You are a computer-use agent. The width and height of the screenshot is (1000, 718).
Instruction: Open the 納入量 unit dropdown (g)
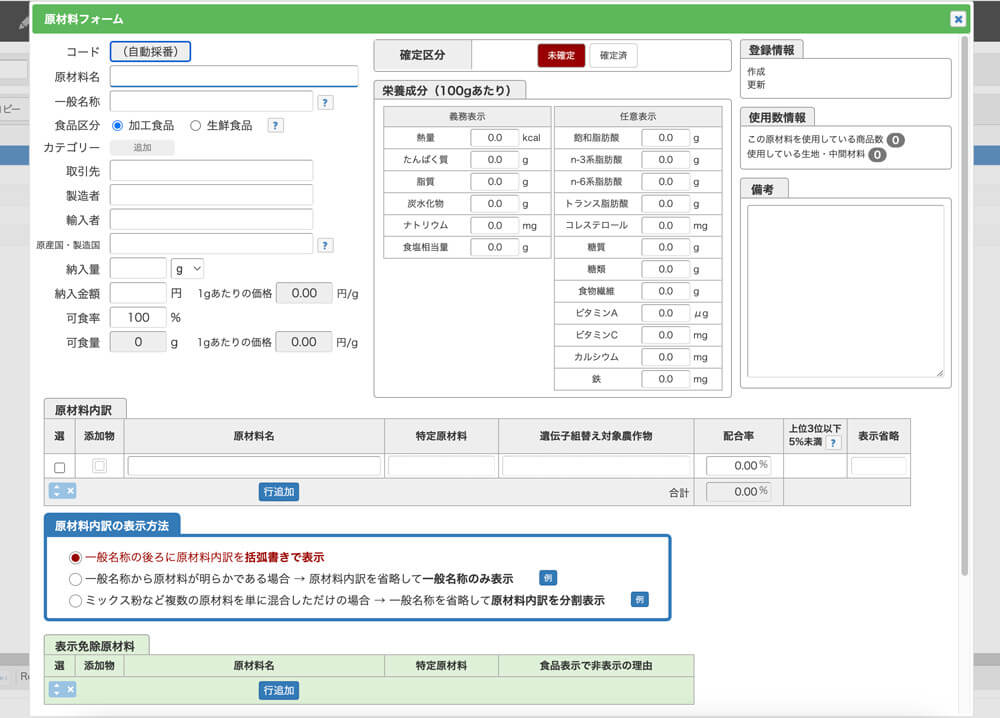[x=188, y=269]
